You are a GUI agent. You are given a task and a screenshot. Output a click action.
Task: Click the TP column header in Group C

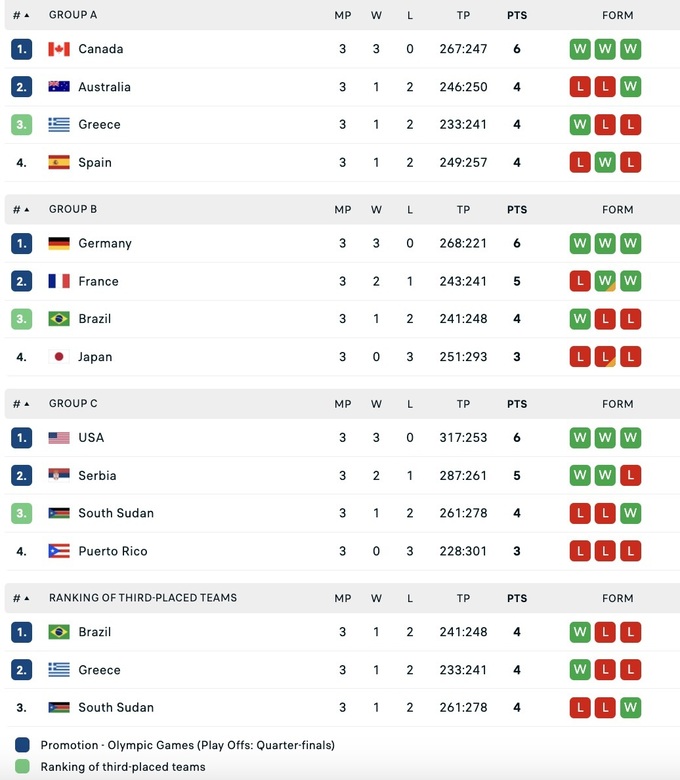(463, 404)
